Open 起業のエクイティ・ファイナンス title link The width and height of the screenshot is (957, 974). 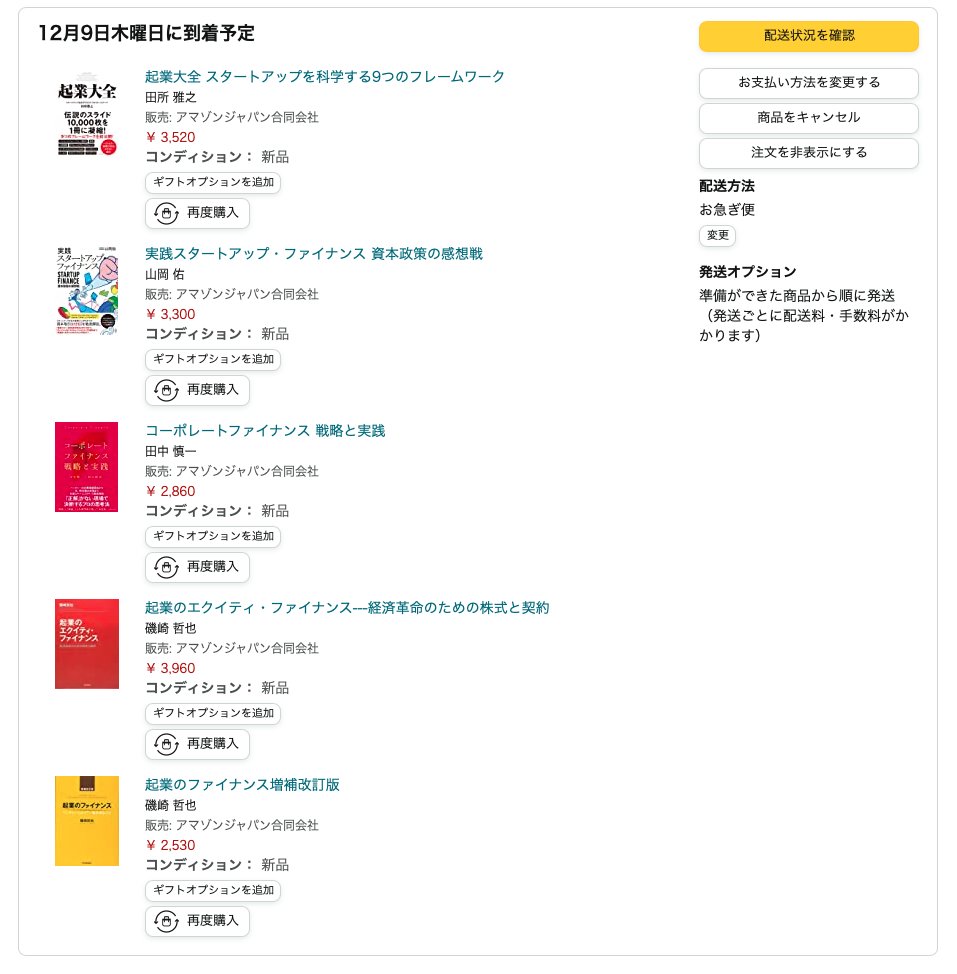(x=347, y=608)
